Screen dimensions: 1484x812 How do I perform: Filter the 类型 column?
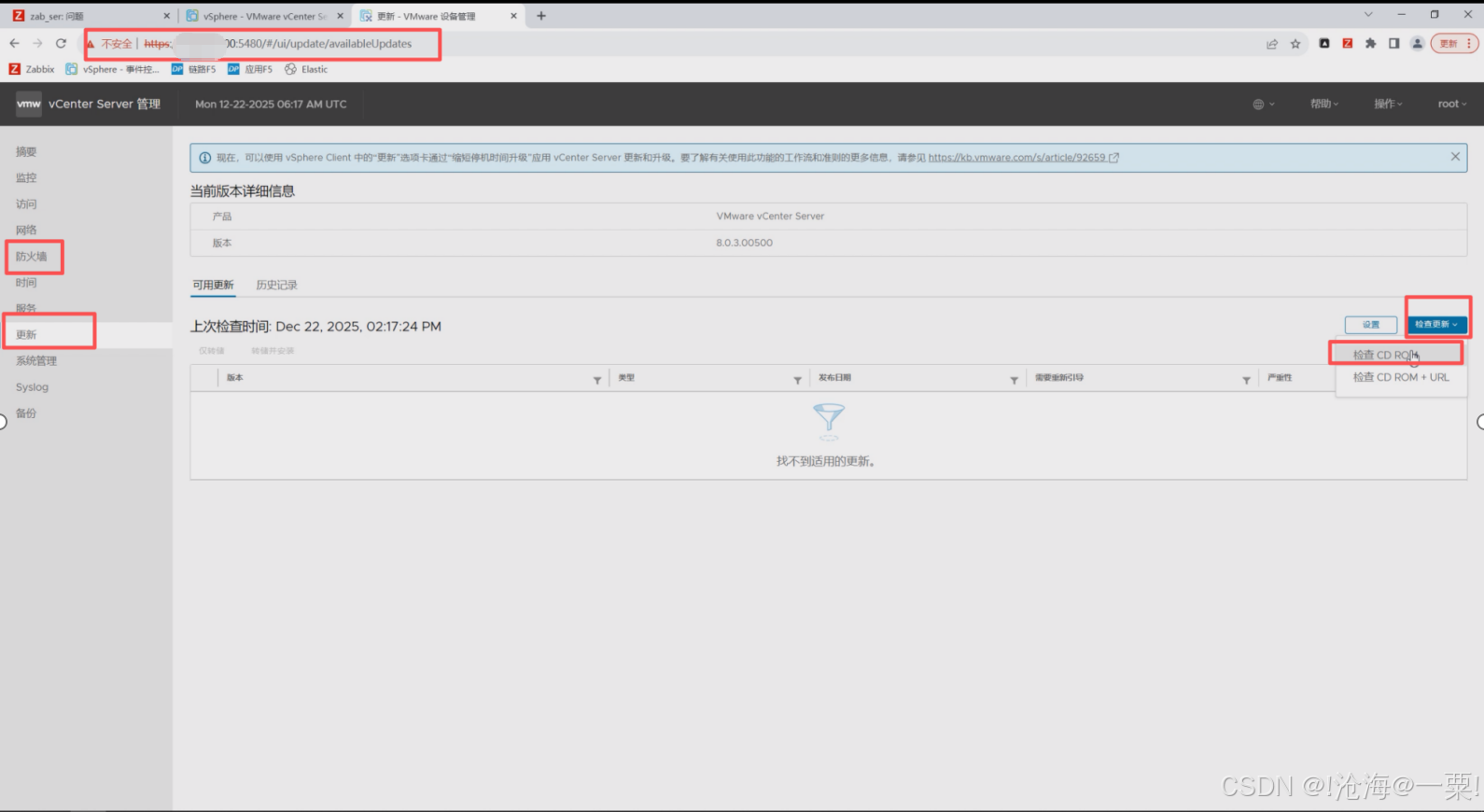(797, 380)
